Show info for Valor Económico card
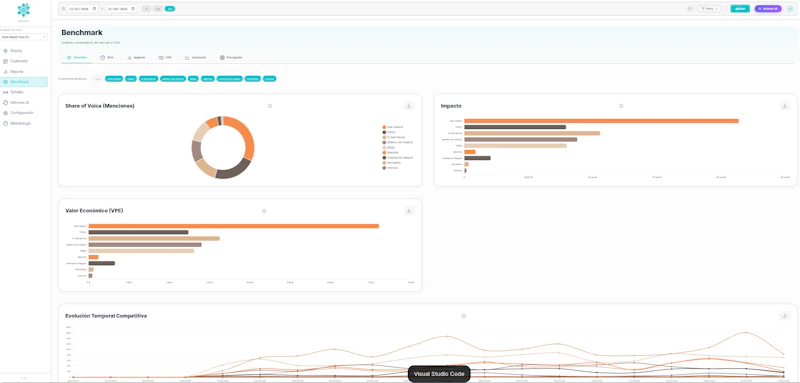 [x=264, y=211]
